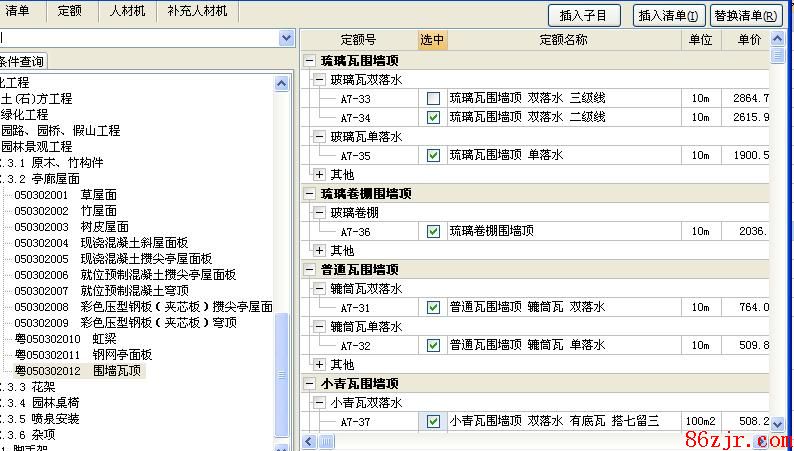Collapse the 琉璃瓦围墙顶 group
Image resolution: width=794 pixels, height=451 pixels.
(310, 60)
